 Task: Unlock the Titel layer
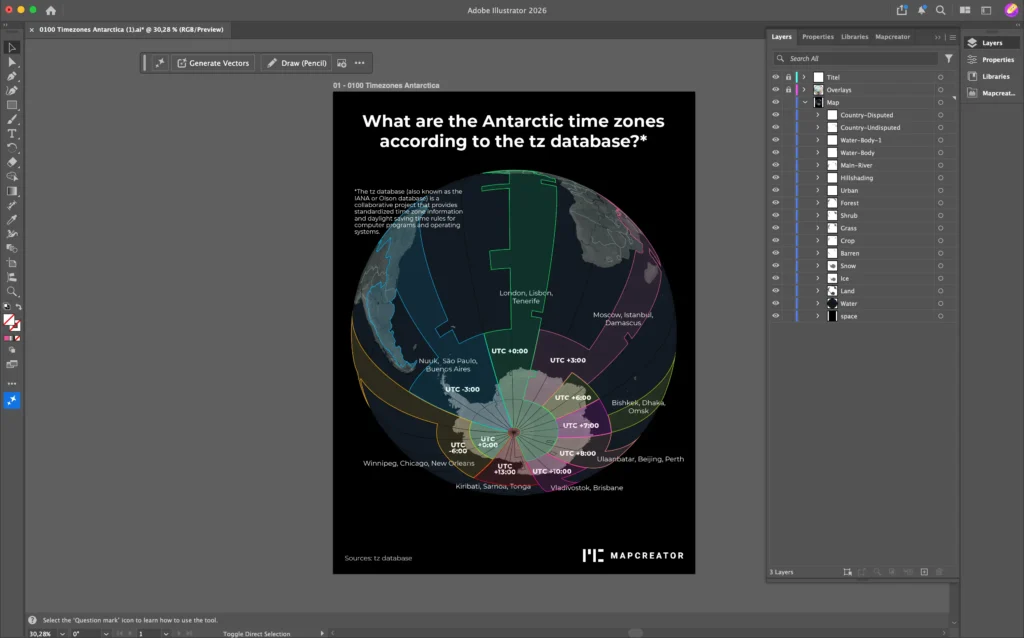pyautogui.click(x=788, y=77)
